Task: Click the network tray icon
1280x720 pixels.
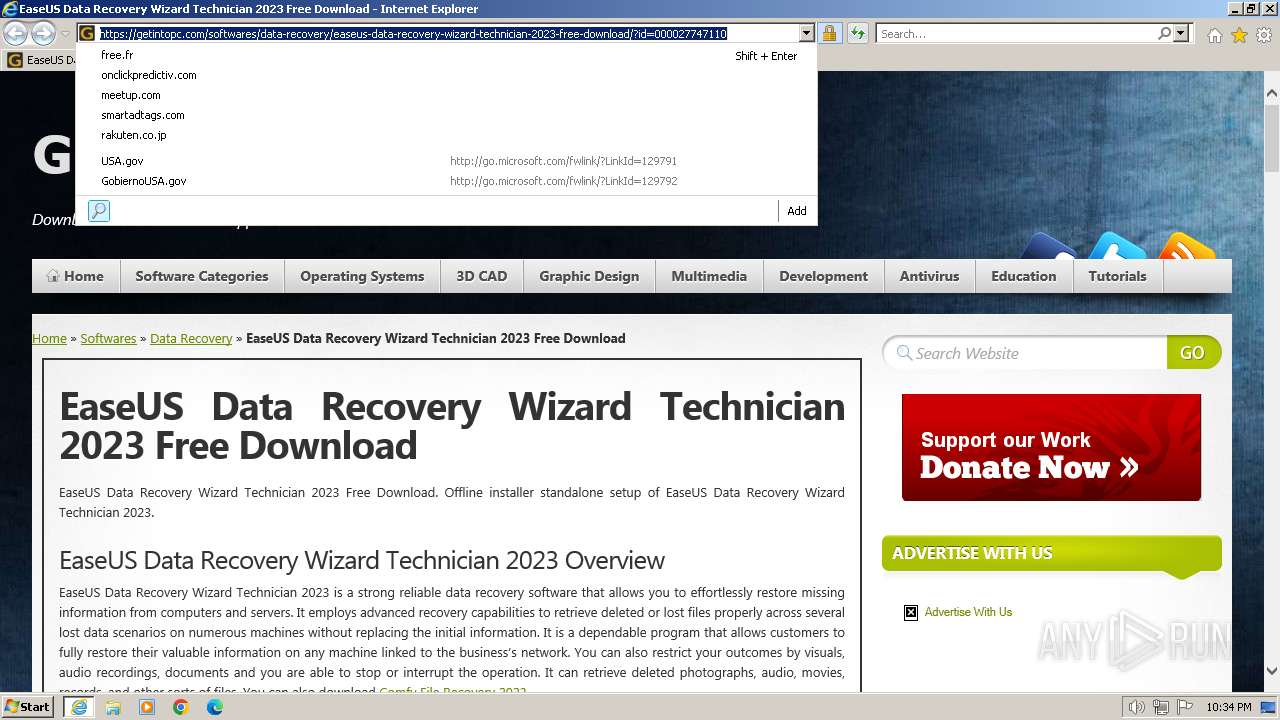Action: pyautogui.click(x=1161, y=707)
